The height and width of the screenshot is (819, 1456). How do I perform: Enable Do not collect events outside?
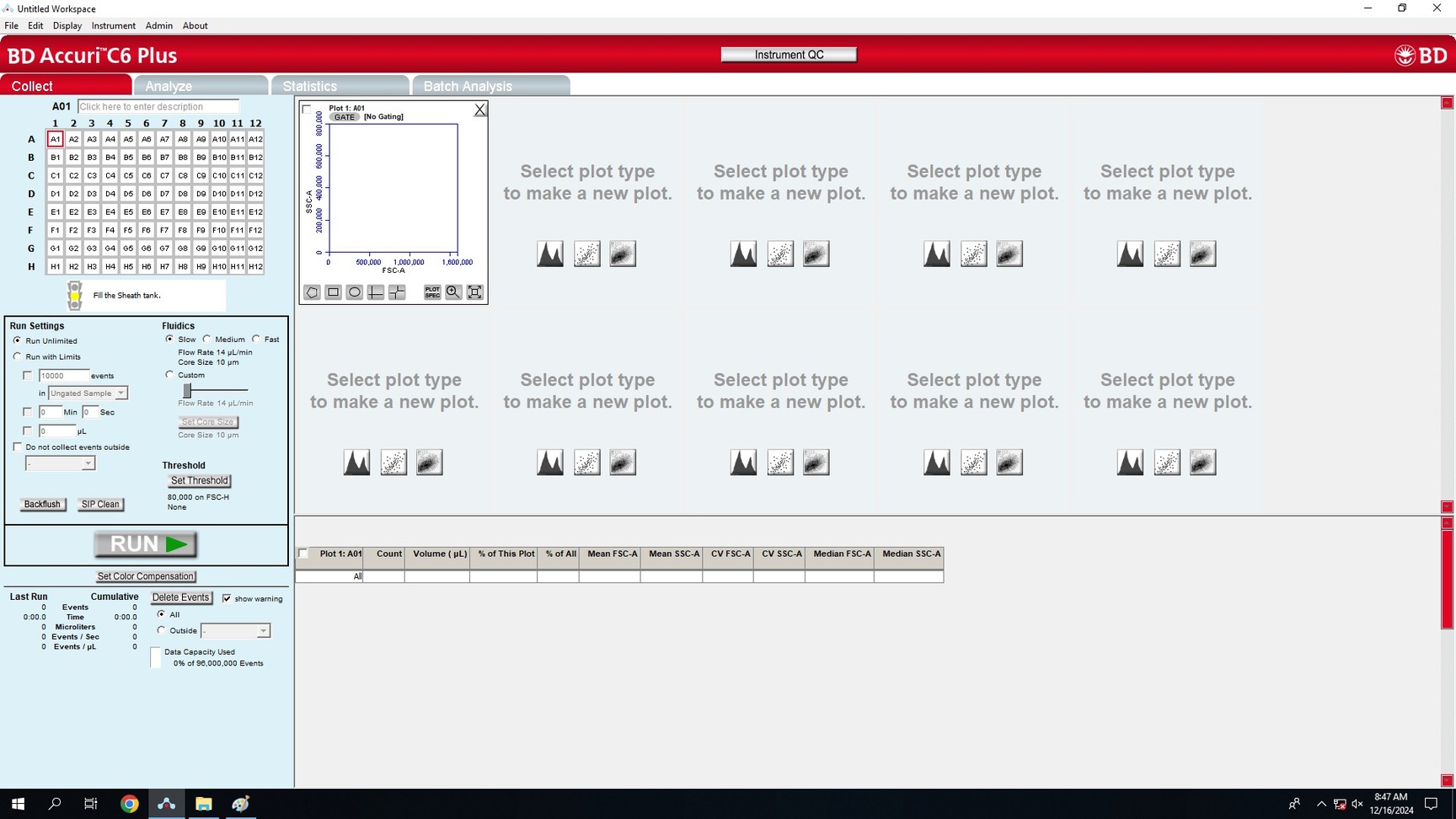pos(18,447)
